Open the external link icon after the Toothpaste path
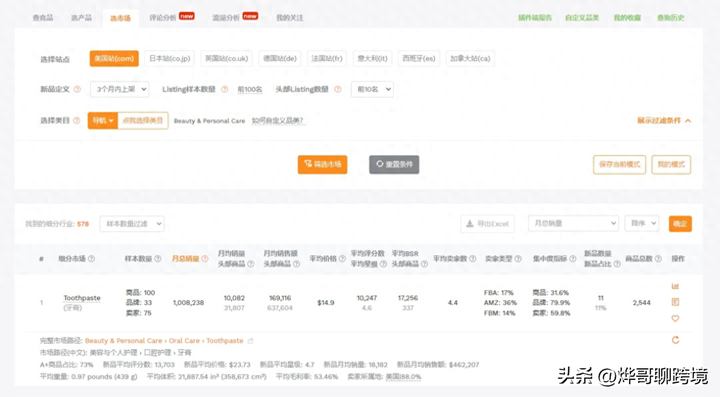Viewport: 720px width, 397px height. [250, 341]
